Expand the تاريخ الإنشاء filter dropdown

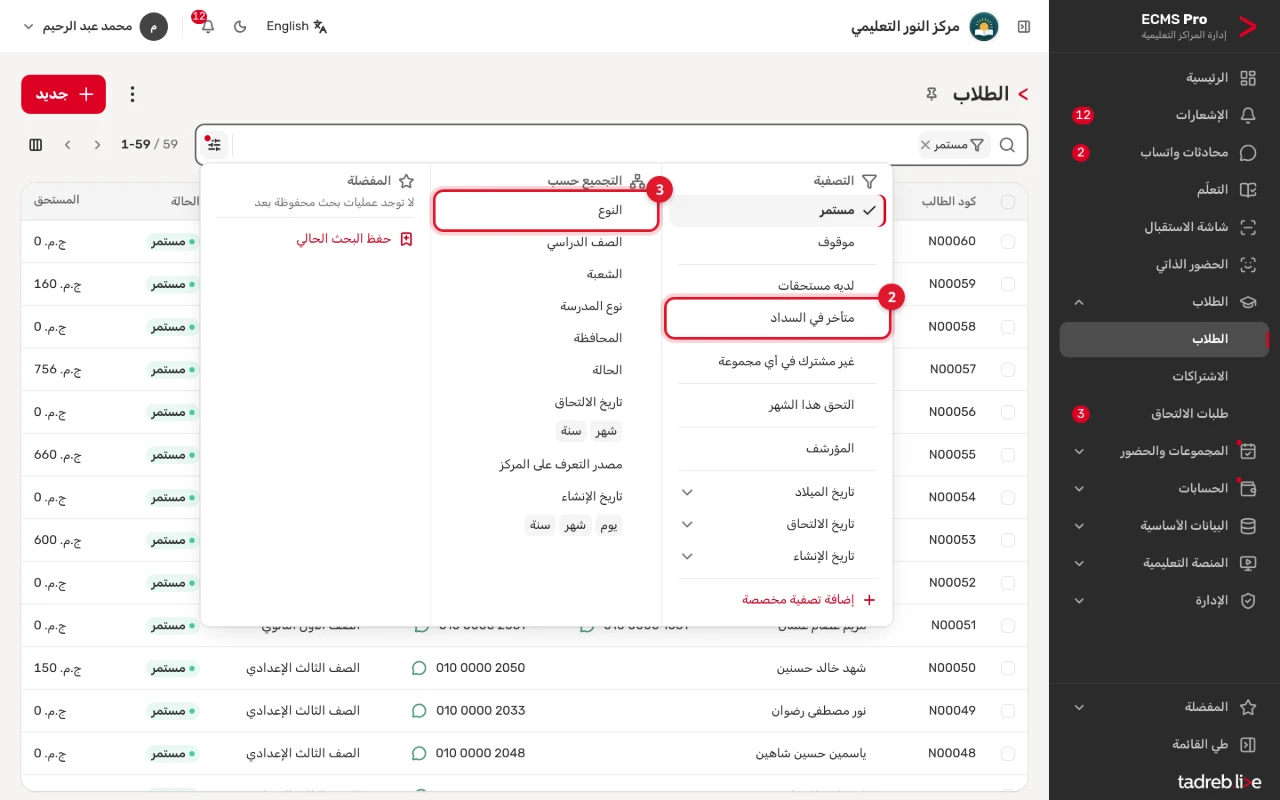coord(687,556)
